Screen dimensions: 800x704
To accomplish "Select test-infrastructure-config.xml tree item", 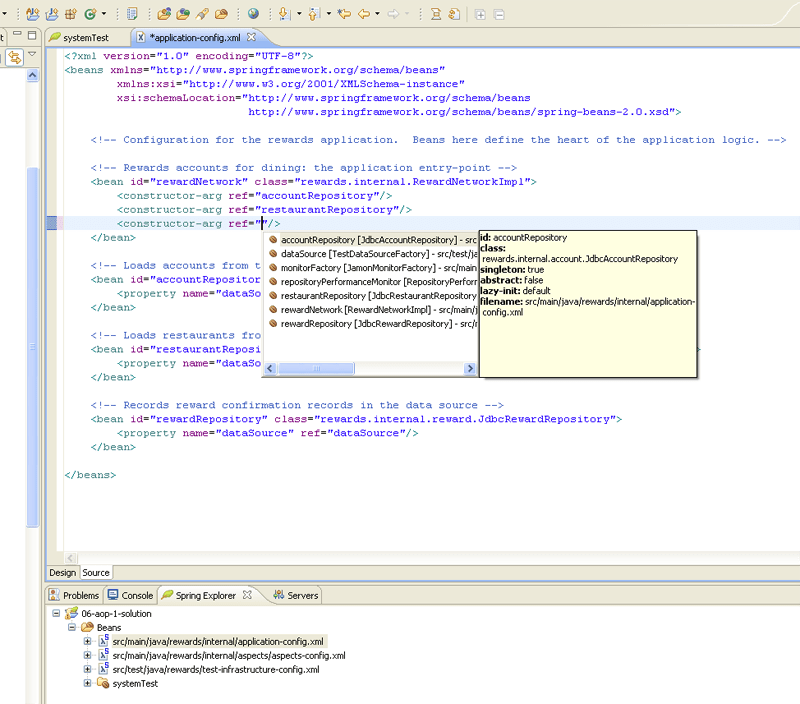I will [216, 669].
